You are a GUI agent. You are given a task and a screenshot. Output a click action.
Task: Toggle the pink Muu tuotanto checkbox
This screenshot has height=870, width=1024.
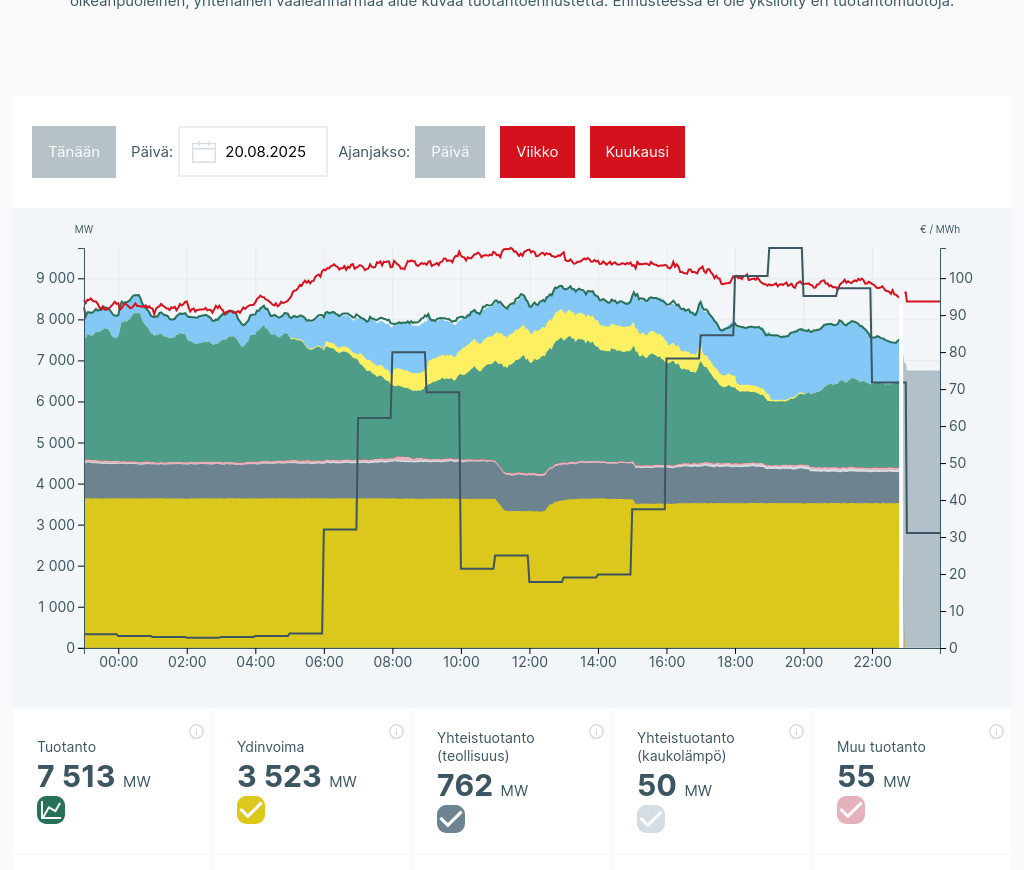(851, 810)
